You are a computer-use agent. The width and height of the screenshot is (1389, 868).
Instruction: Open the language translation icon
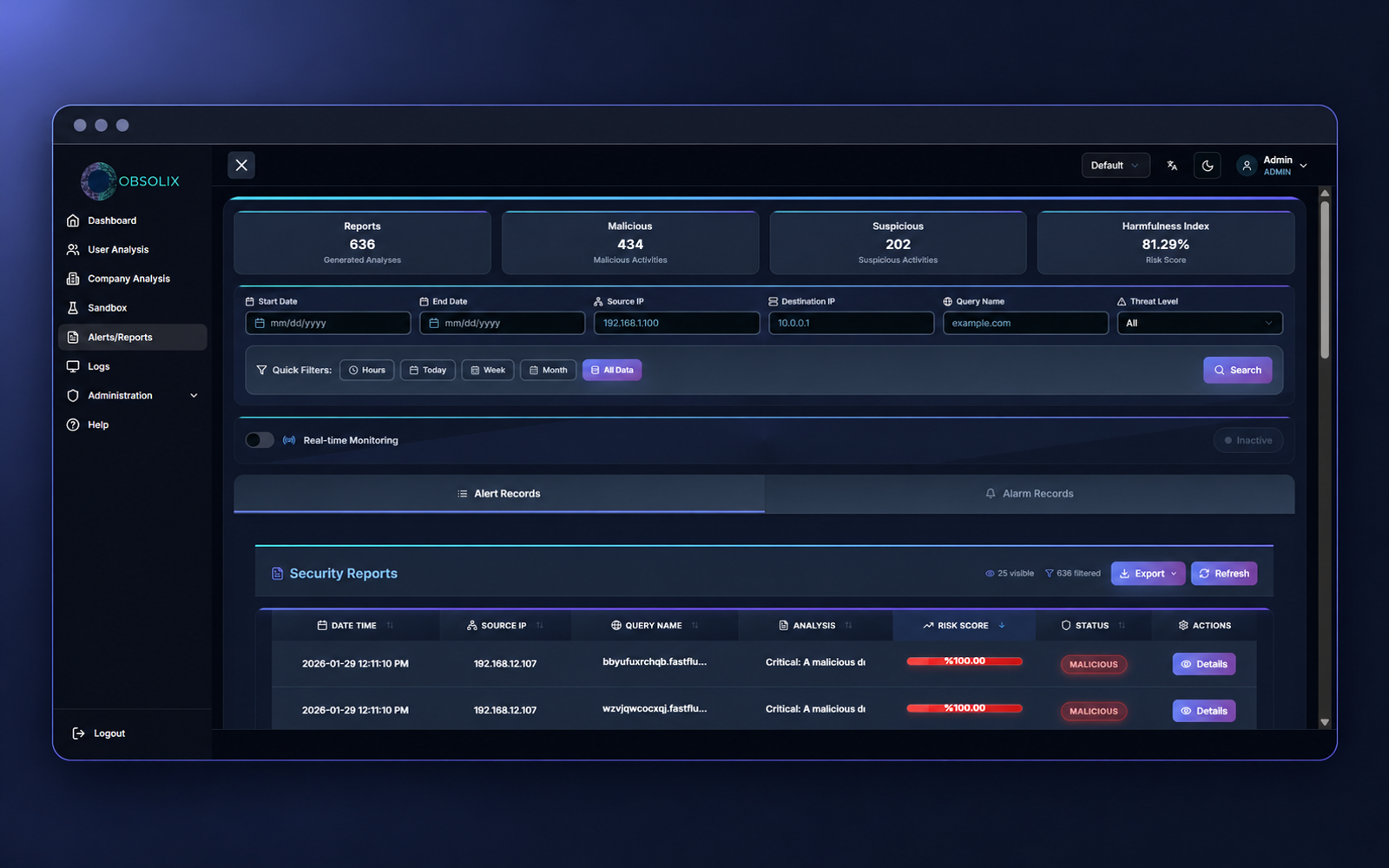click(1172, 165)
